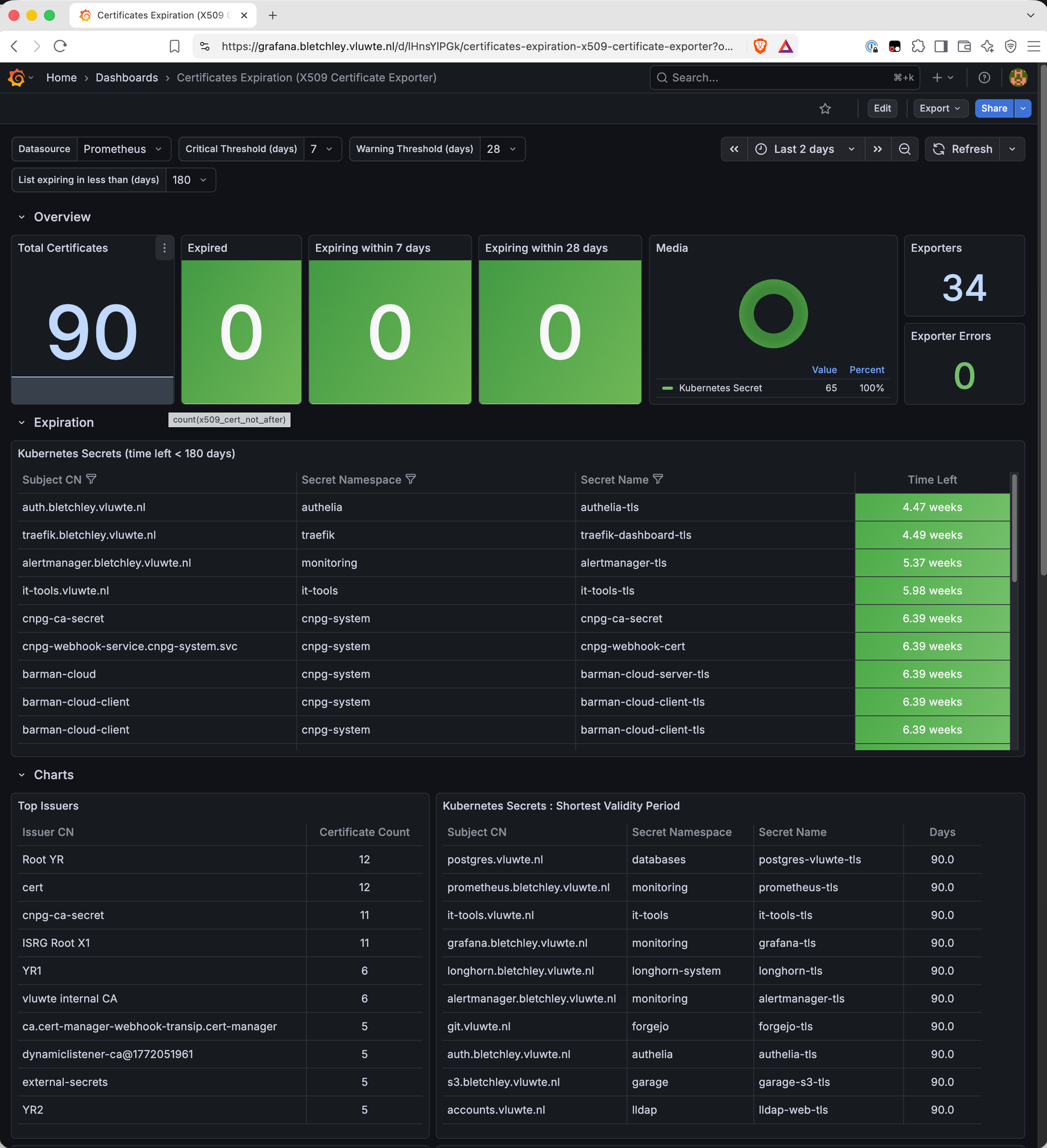Click the Refresh button
The image size is (1047, 1148).
coord(963,149)
